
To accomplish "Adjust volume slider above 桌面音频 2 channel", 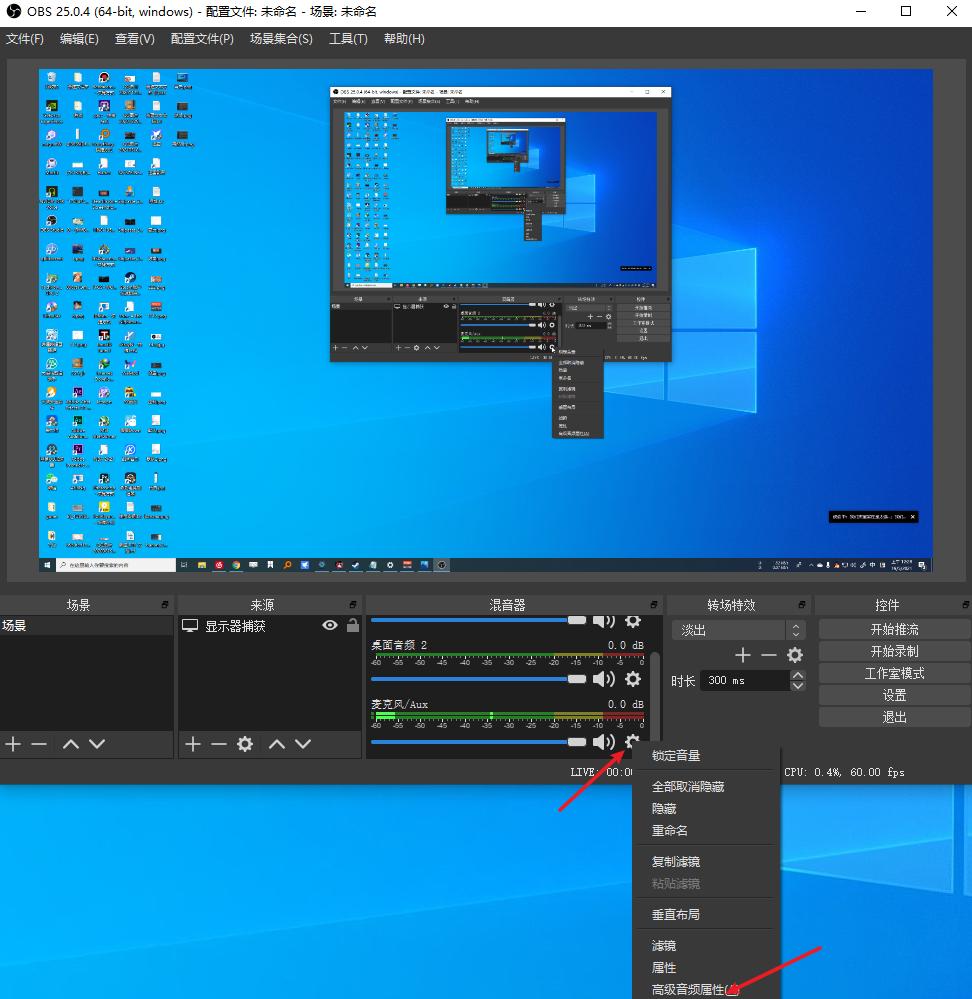I will point(478,620).
